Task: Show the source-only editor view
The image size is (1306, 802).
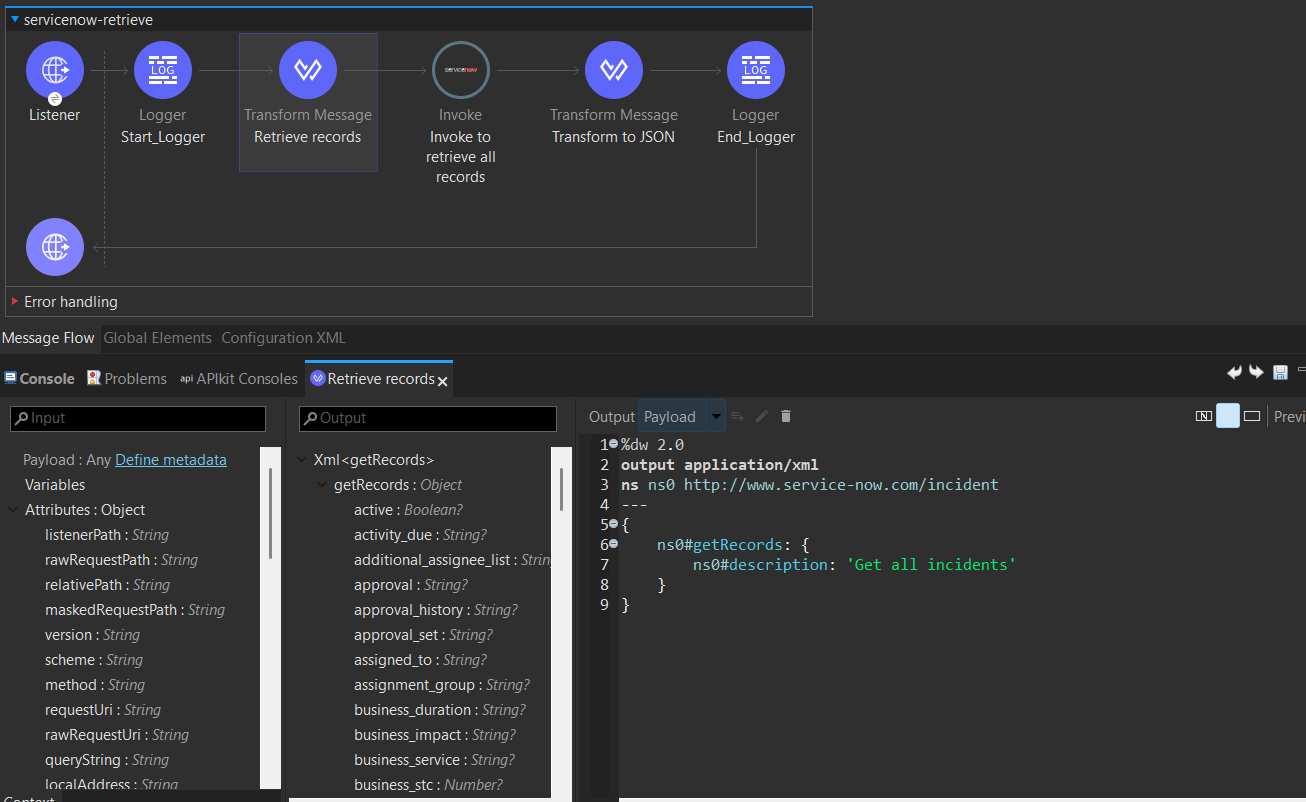Action: pos(1204,416)
